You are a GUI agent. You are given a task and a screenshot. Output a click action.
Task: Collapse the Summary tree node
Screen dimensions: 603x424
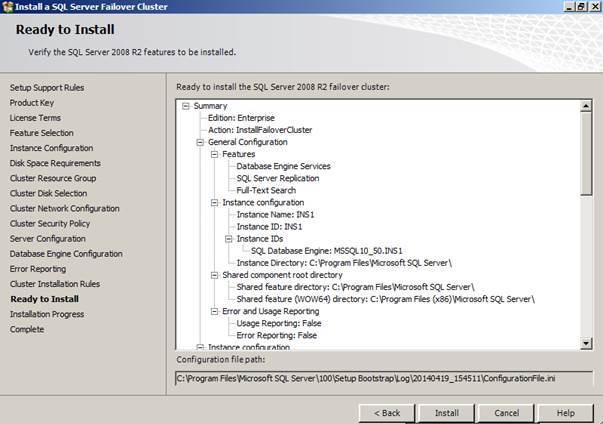click(186, 106)
